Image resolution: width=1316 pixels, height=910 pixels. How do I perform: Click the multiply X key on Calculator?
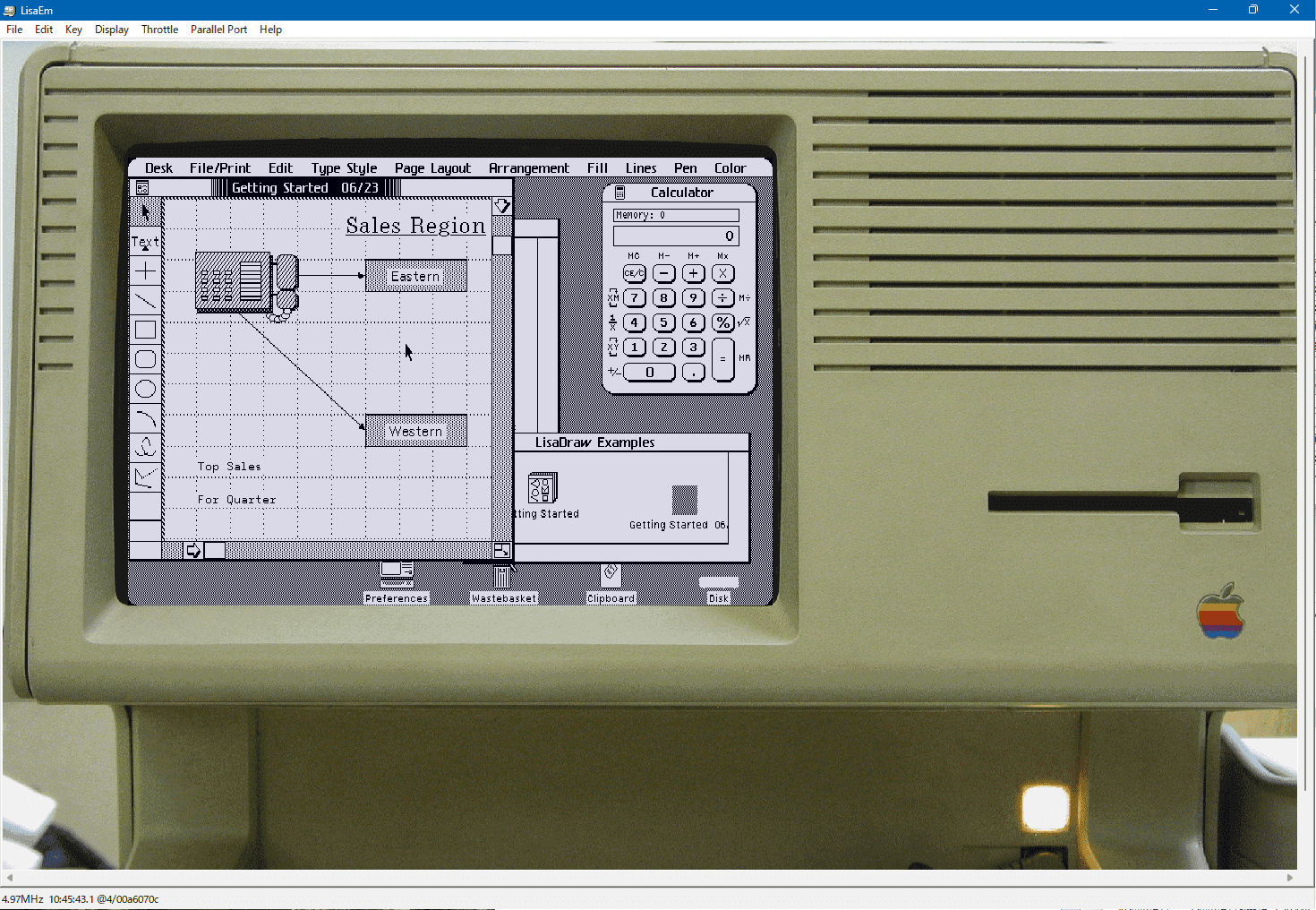pos(723,273)
